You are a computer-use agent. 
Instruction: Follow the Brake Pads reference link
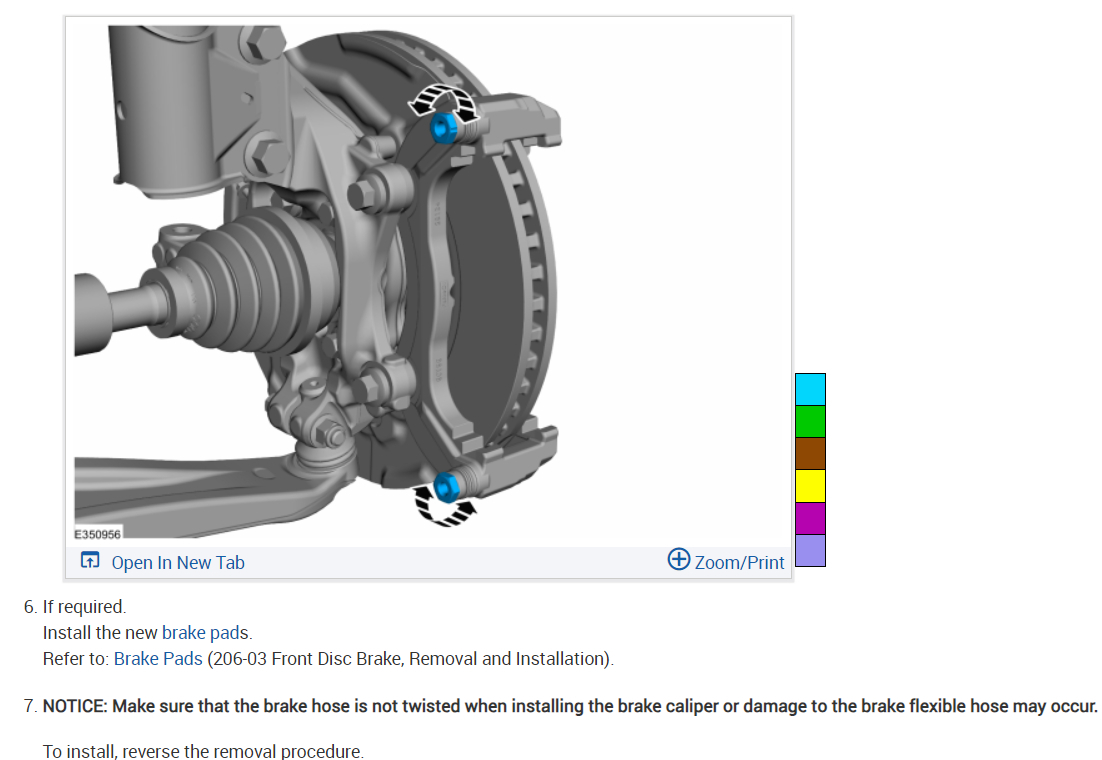pyautogui.click(x=158, y=659)
